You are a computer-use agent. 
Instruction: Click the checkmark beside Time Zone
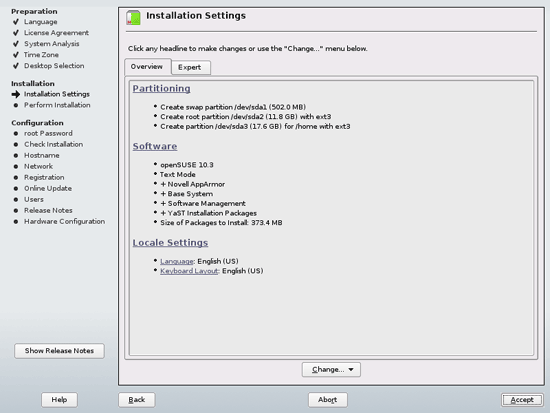pyautogui.click(x=16, y=55)
